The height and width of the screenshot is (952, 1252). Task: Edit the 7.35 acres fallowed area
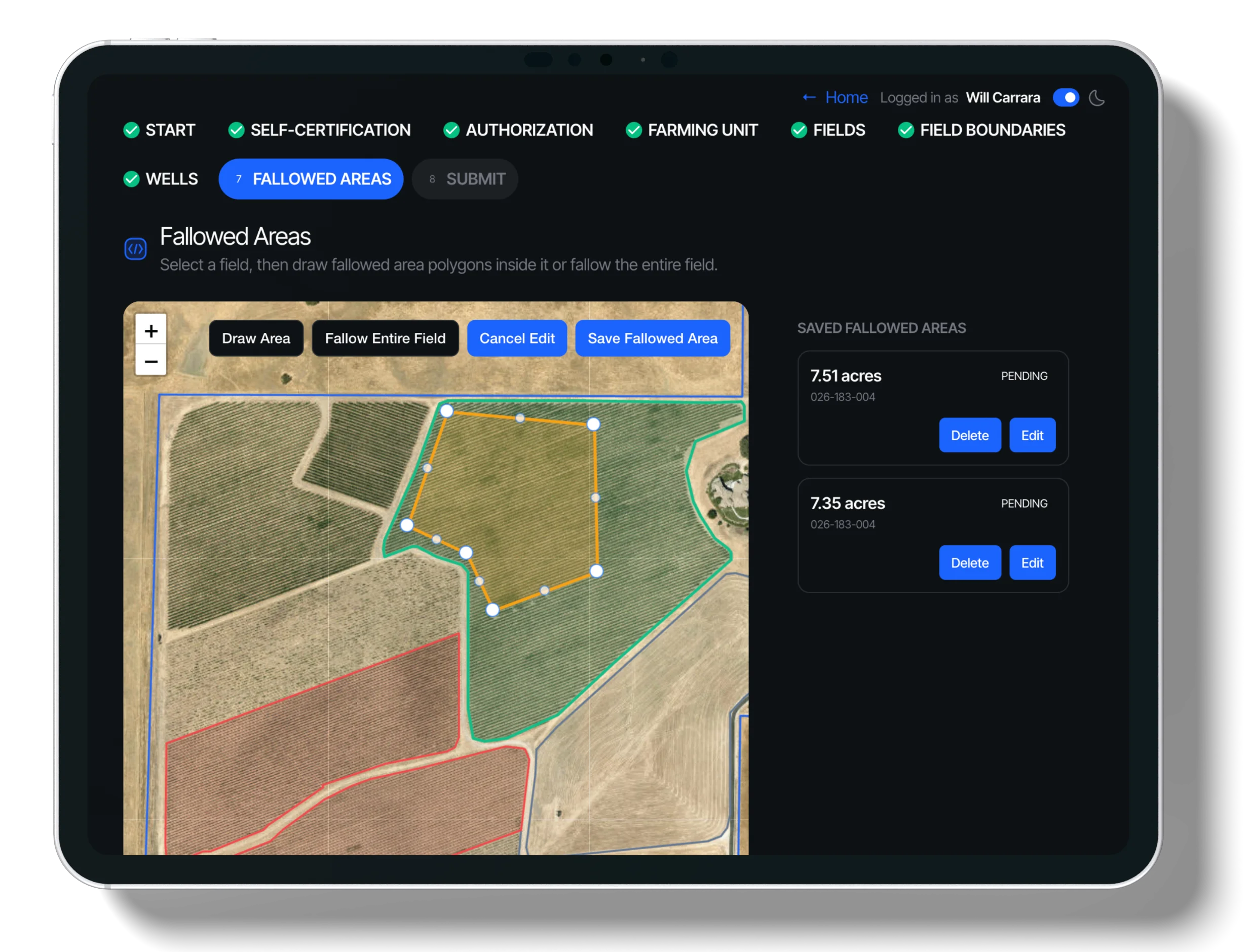[x=1032, y=563]
